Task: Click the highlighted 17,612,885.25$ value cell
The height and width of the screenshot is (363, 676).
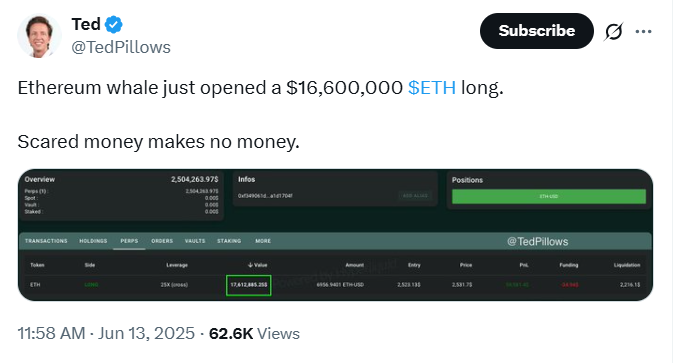Action: 248,285
